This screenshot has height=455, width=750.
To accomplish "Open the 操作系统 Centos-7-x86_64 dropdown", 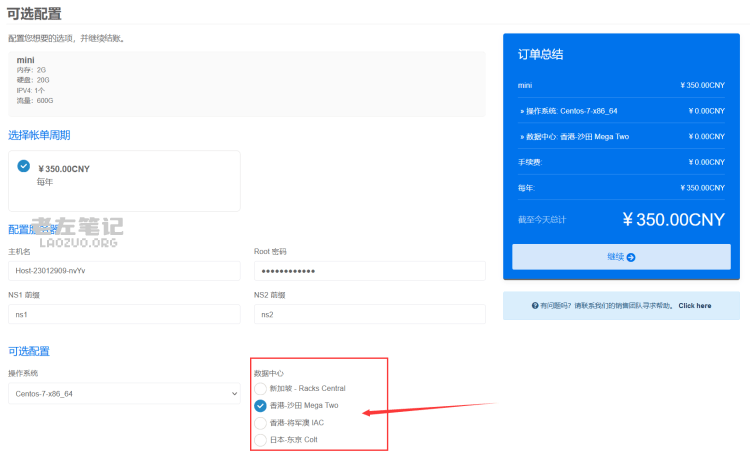I will [123, 394].
